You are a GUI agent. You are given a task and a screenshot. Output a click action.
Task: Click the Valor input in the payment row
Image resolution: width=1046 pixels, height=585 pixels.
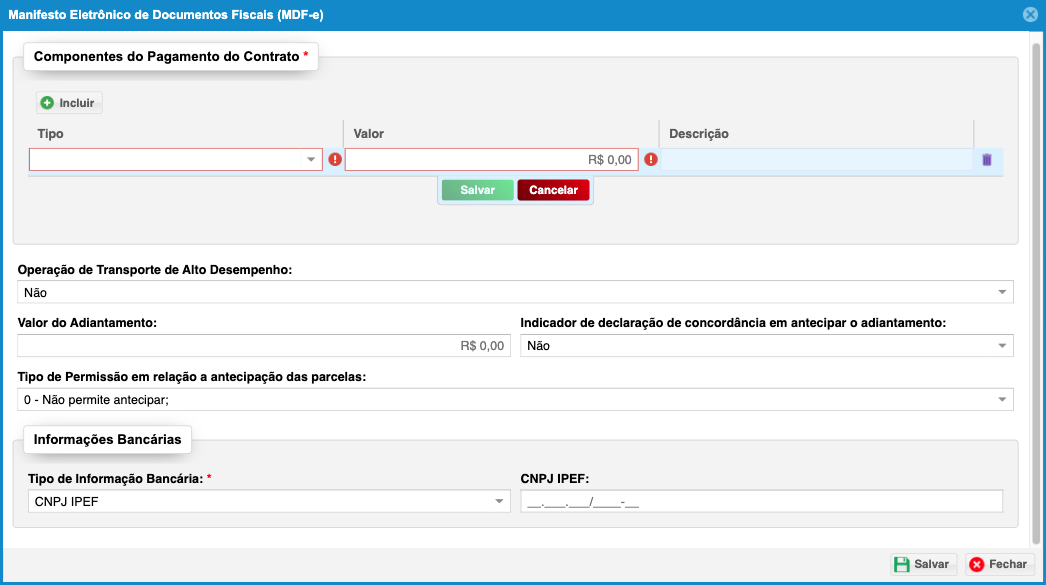pyautogui.click(x=491, y=160)
